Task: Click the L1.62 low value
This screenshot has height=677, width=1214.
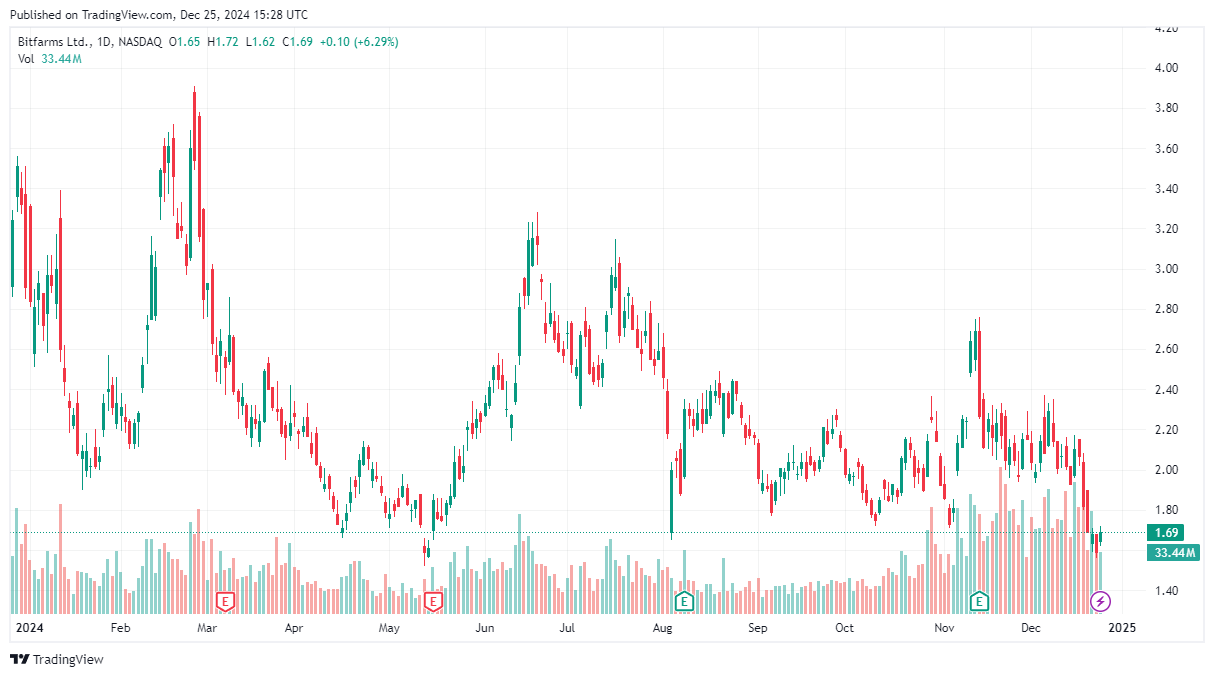Action: click(x=260, y=42)
